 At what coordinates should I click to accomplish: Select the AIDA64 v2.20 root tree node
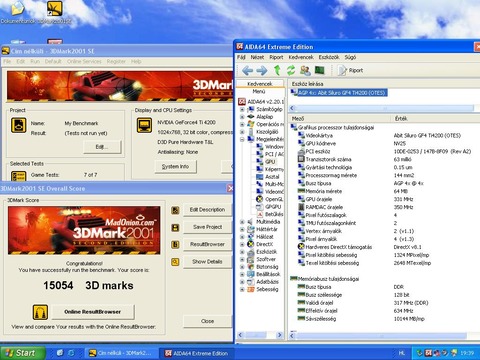(265, 102)
